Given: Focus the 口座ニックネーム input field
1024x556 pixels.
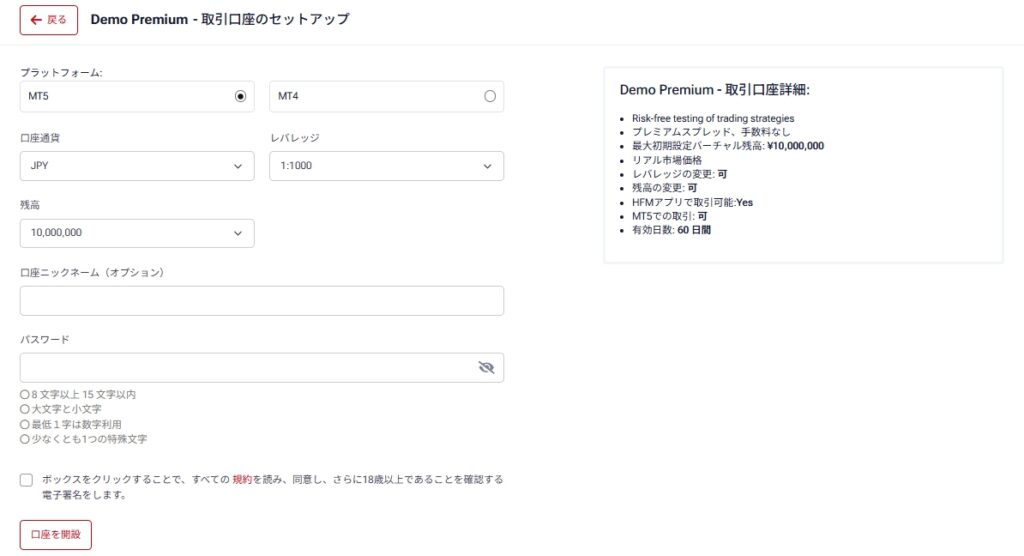Looking at the screenshot, I should pyautogui.click(x=261, y=301).
